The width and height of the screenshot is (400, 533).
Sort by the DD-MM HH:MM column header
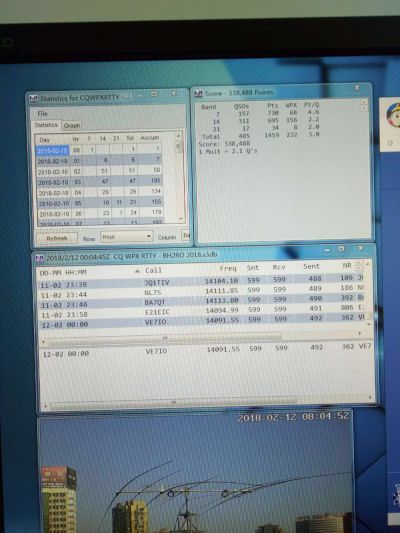(x=63, y=273)
